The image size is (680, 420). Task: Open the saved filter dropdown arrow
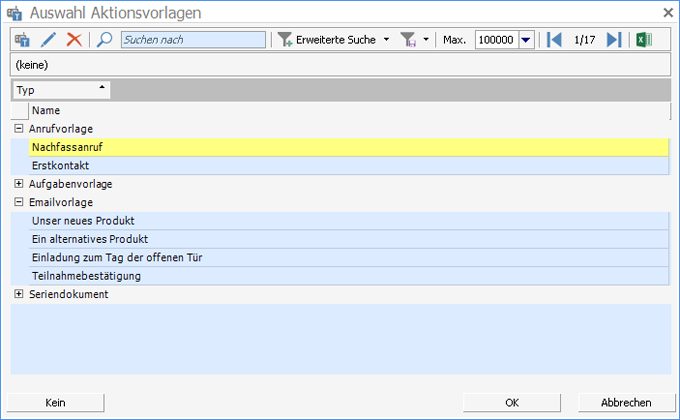click(x=426, y=40)
